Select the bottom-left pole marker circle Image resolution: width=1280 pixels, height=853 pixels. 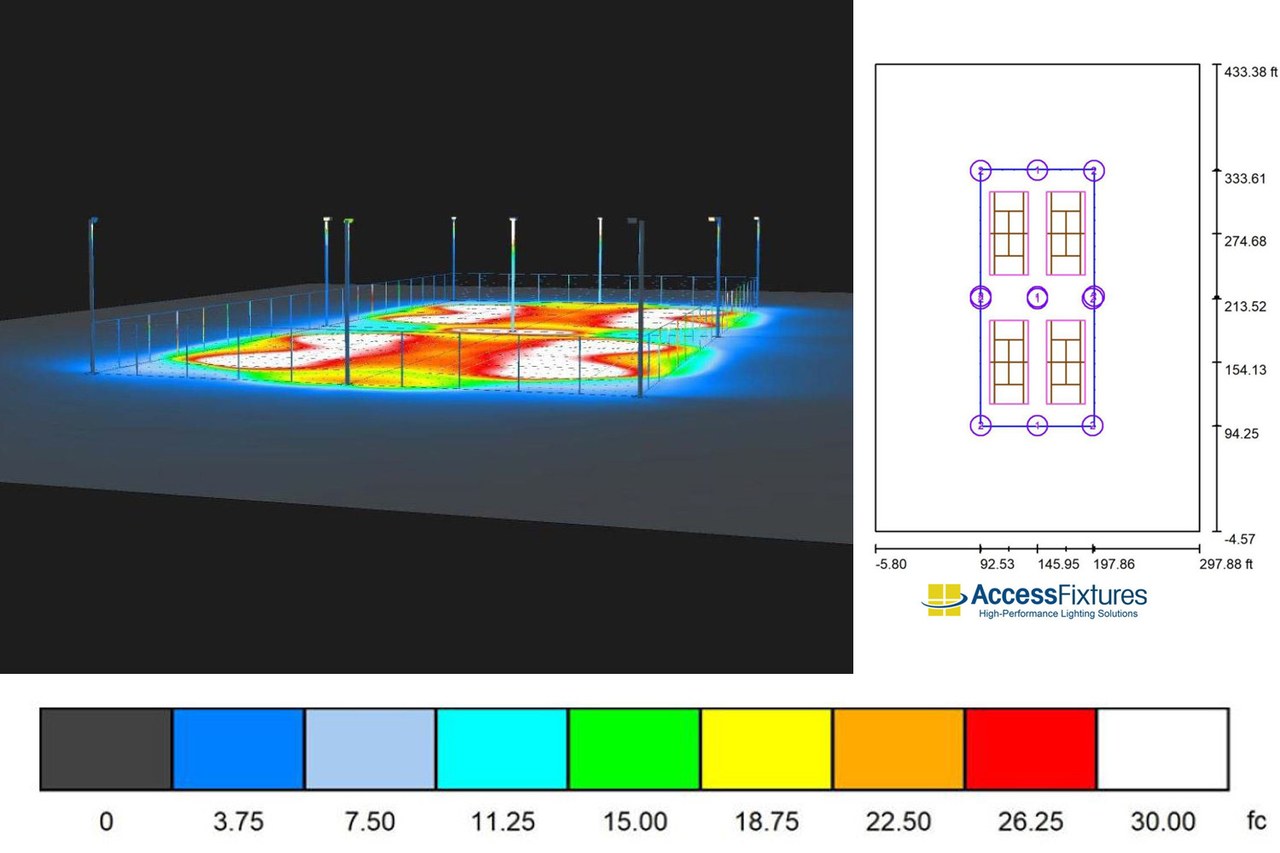click(979, 425)
